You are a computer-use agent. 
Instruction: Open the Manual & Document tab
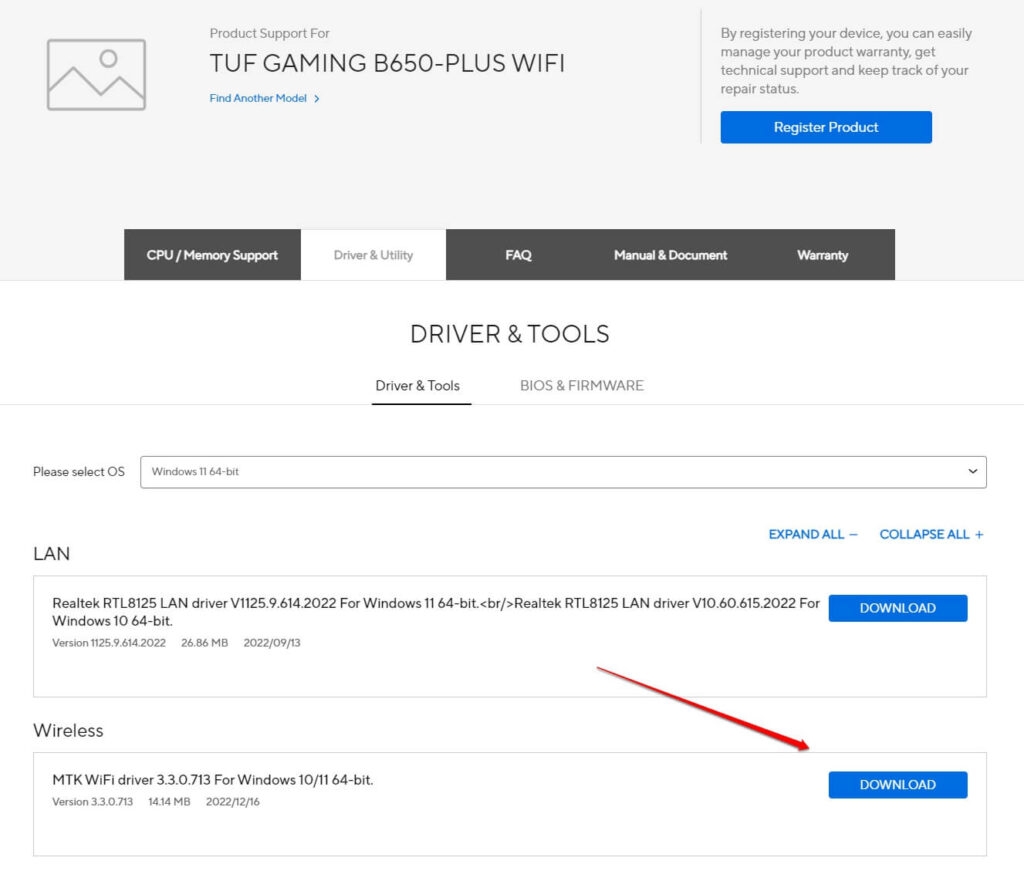(x=670, y=255)
